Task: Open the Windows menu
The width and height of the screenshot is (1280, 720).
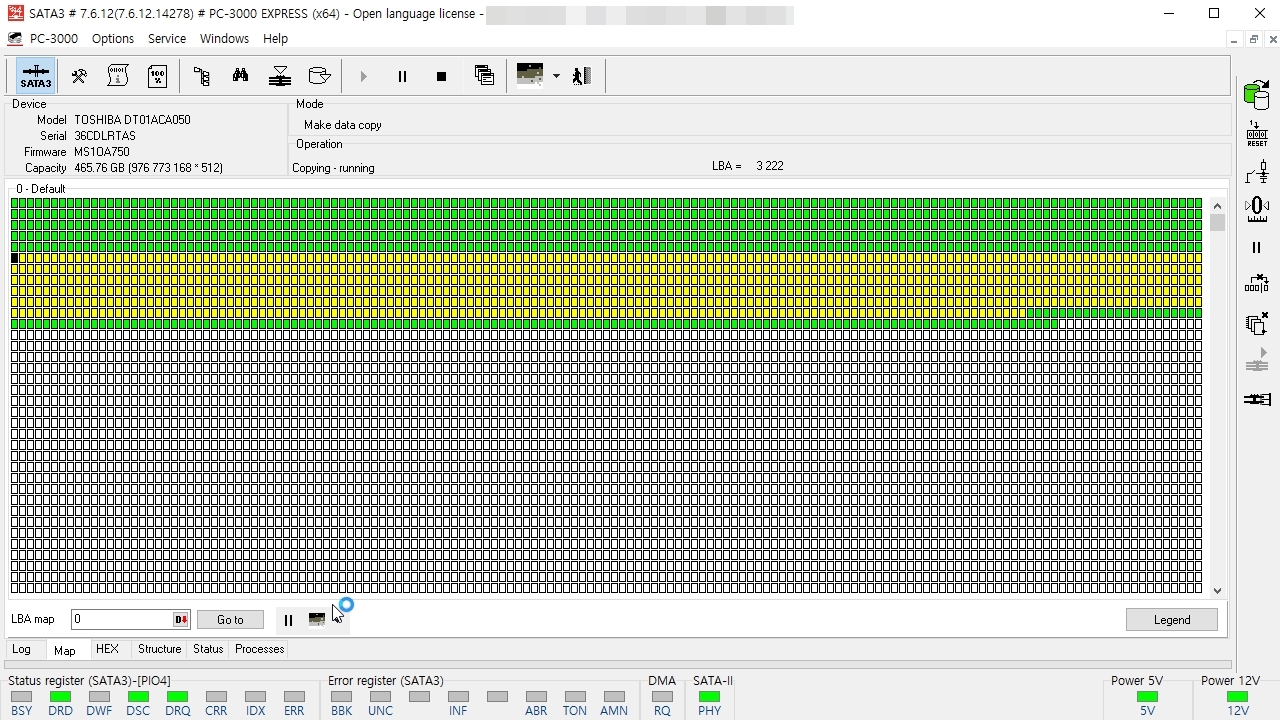Action: [x=224, y=38]
